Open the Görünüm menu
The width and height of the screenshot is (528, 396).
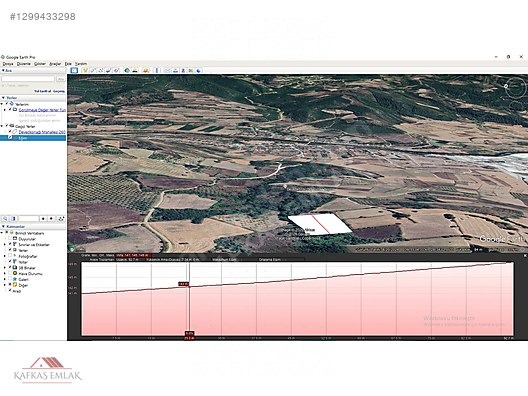40,64
